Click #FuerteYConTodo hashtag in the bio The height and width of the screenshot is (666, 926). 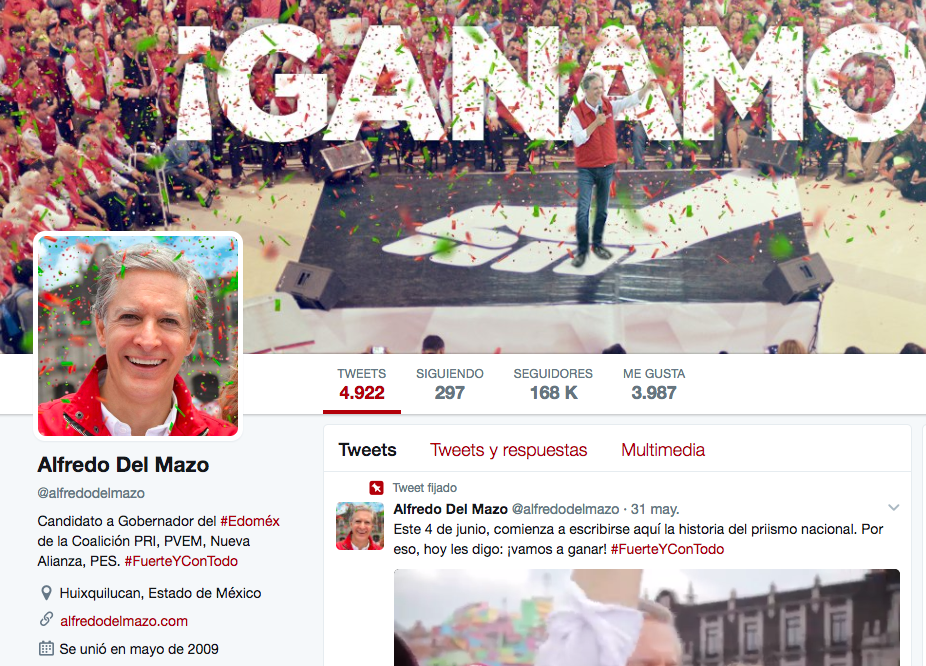[x=181, y=561]
